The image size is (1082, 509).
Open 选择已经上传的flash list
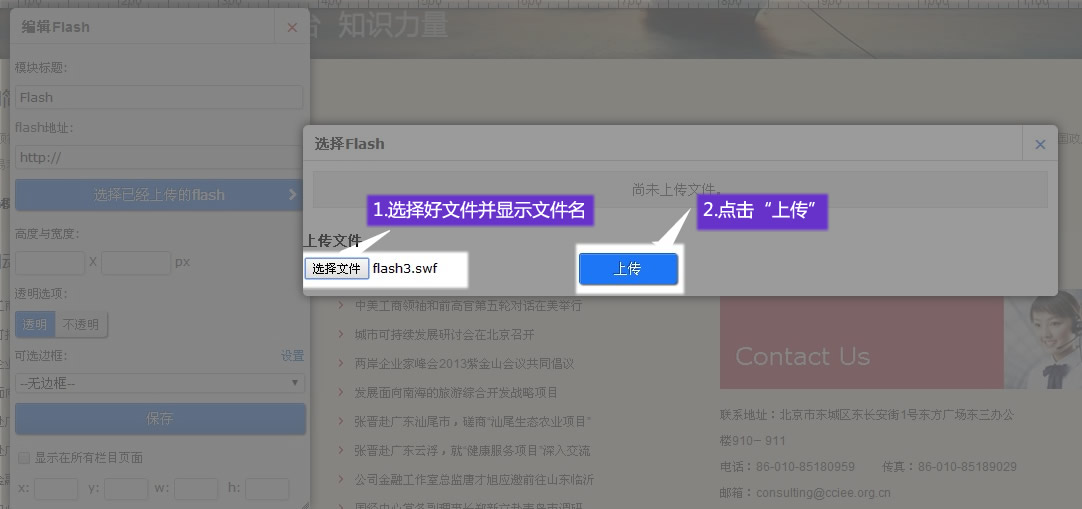[160, 195]
